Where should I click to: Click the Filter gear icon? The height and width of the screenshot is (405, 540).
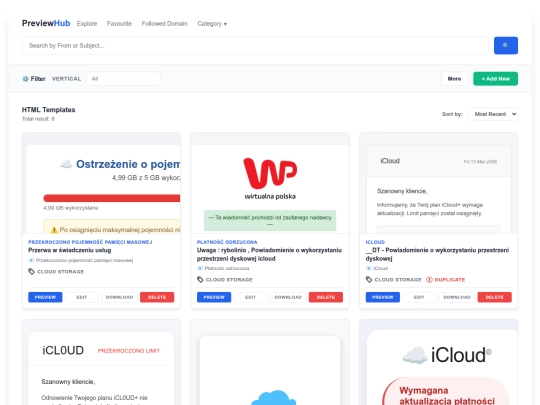(25, 79)
